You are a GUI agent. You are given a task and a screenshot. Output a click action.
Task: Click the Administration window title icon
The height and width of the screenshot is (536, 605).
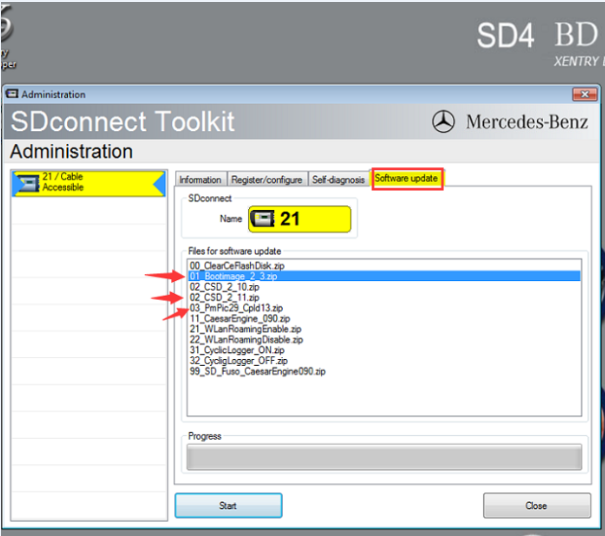12,94
